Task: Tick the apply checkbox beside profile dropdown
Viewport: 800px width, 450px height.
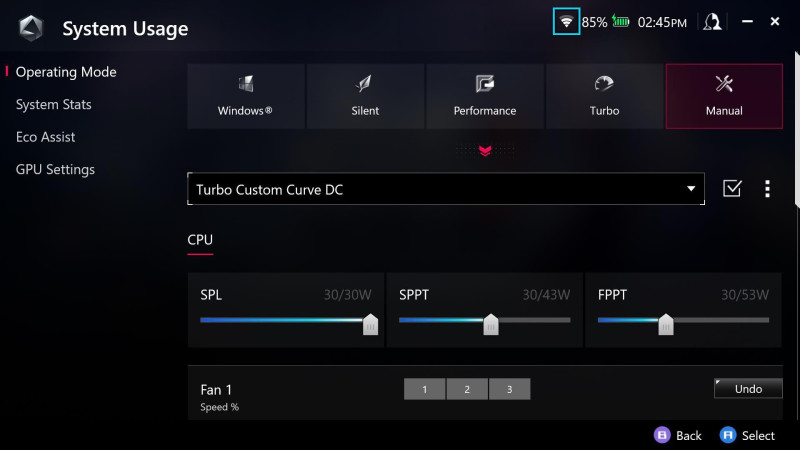Action: tap(732, 189)
